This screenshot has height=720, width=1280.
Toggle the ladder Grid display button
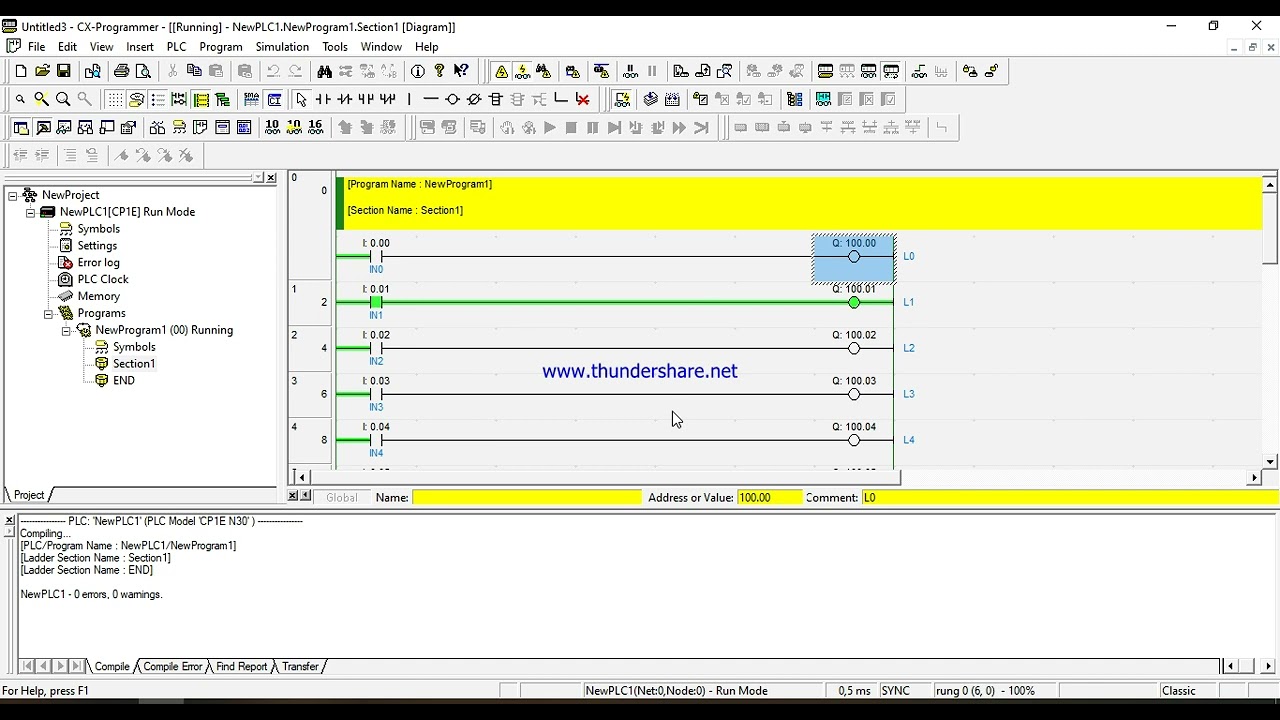point(115,99)
